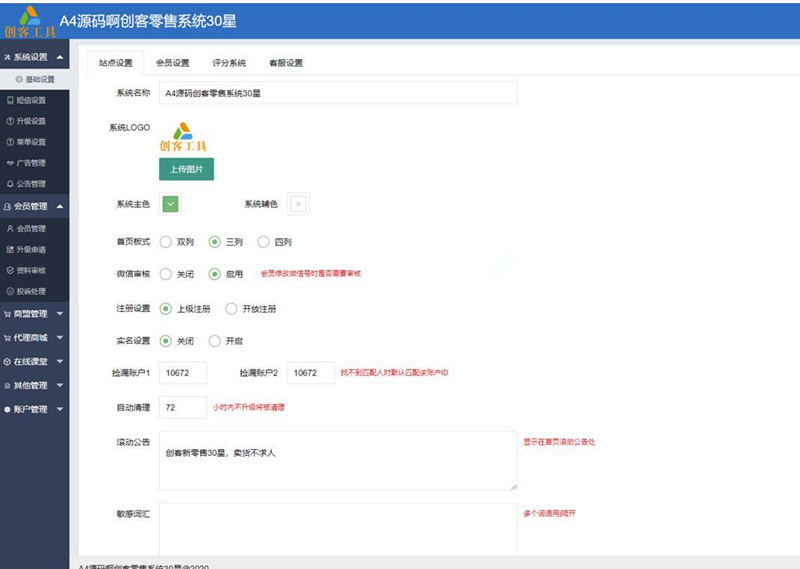Switch to the 会员设置 tab

(172, 63)
